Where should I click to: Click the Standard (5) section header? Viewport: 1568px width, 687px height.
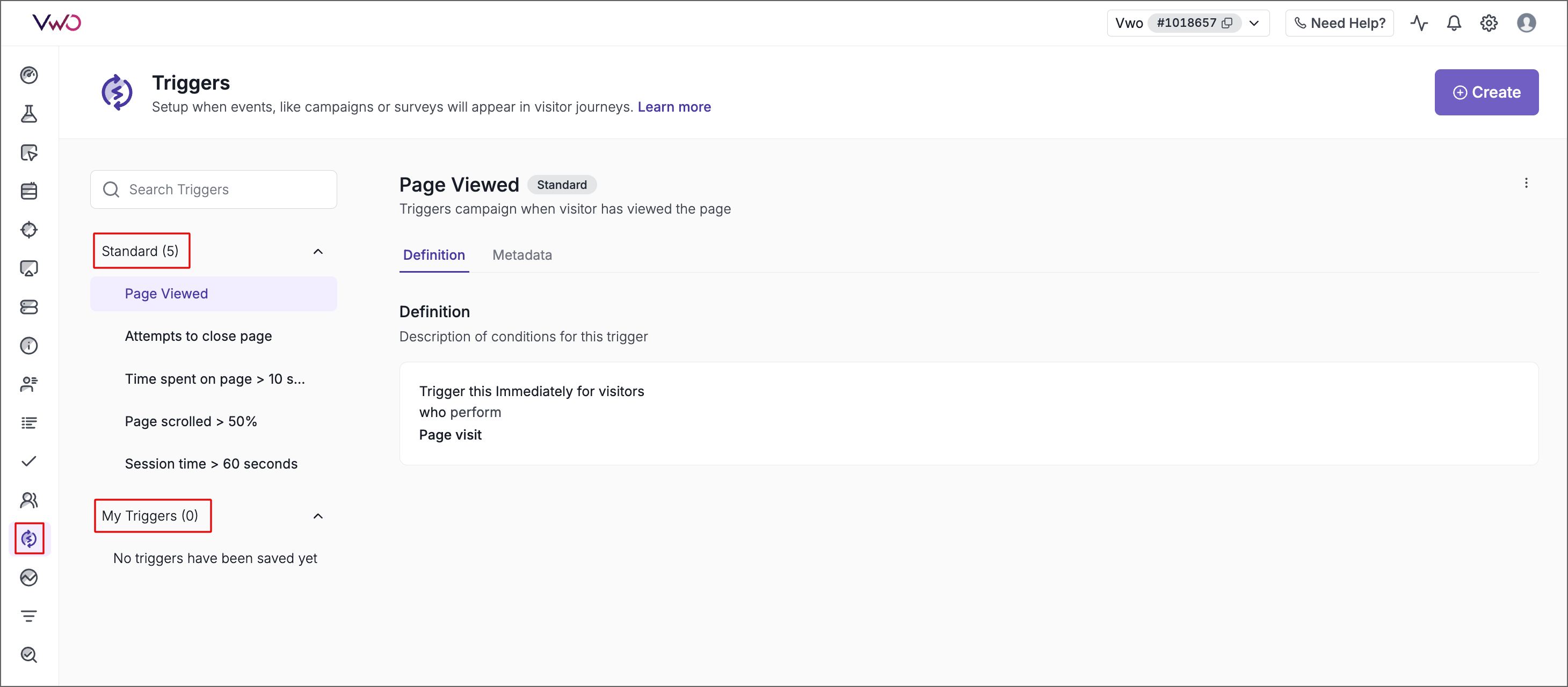[140, 251]
